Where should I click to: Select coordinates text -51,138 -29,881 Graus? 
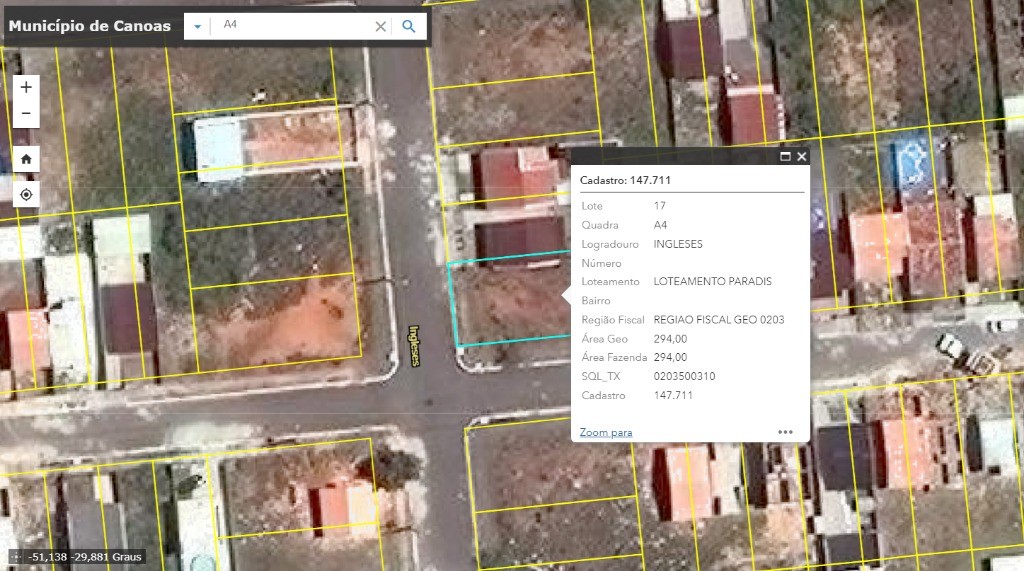tap(85, 557)
